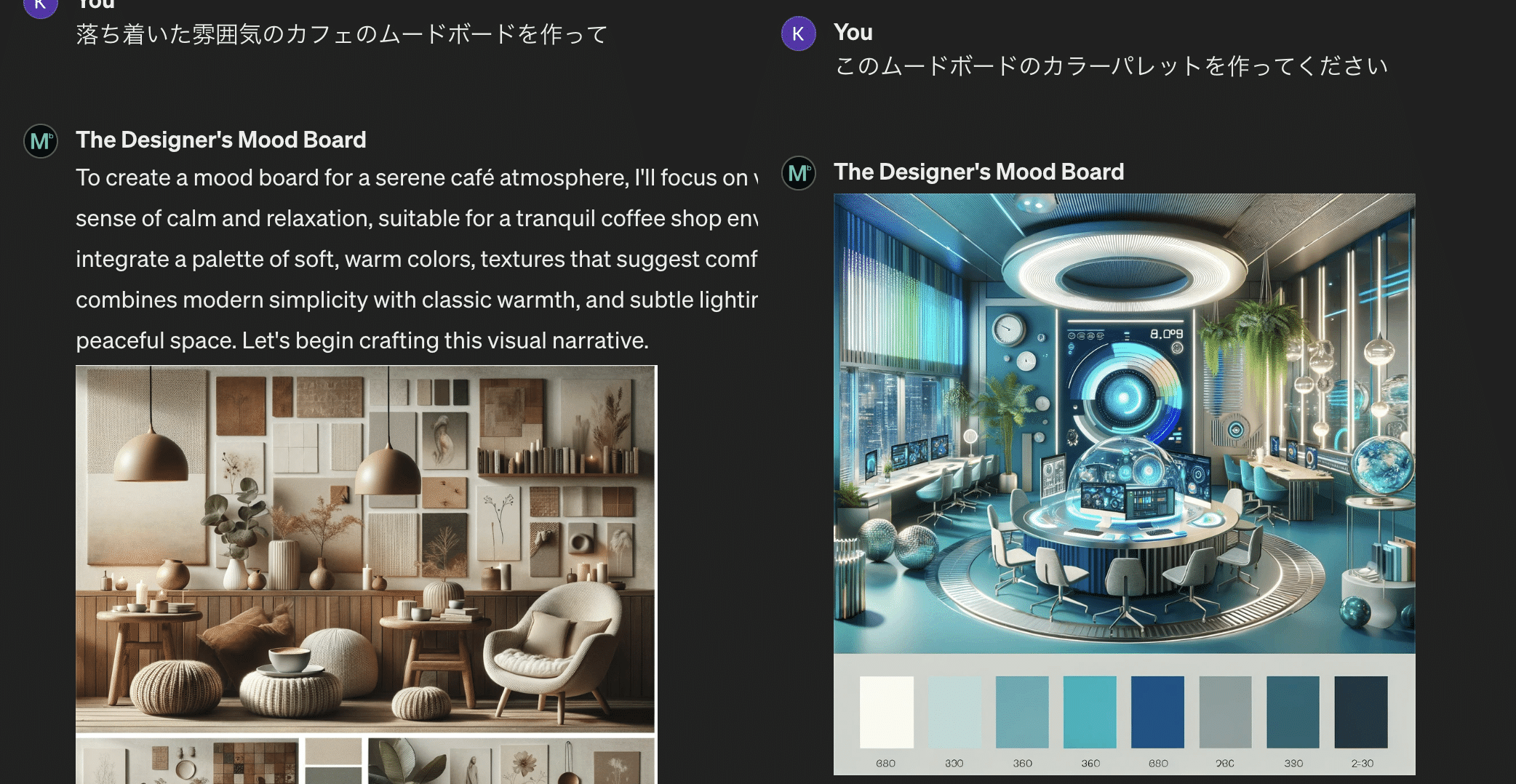
Task: Click the leaf thumbnail below the café board
Action: click(407, 762)
